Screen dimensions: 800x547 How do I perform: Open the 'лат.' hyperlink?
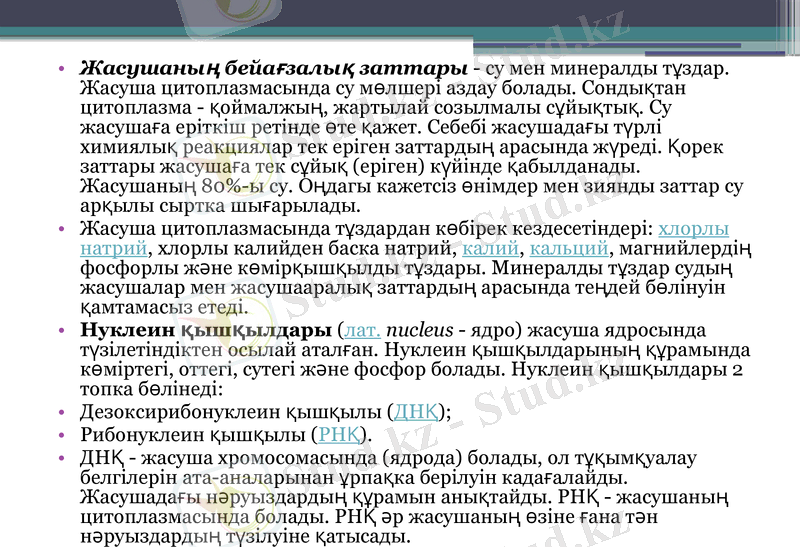tap(363, 331)
